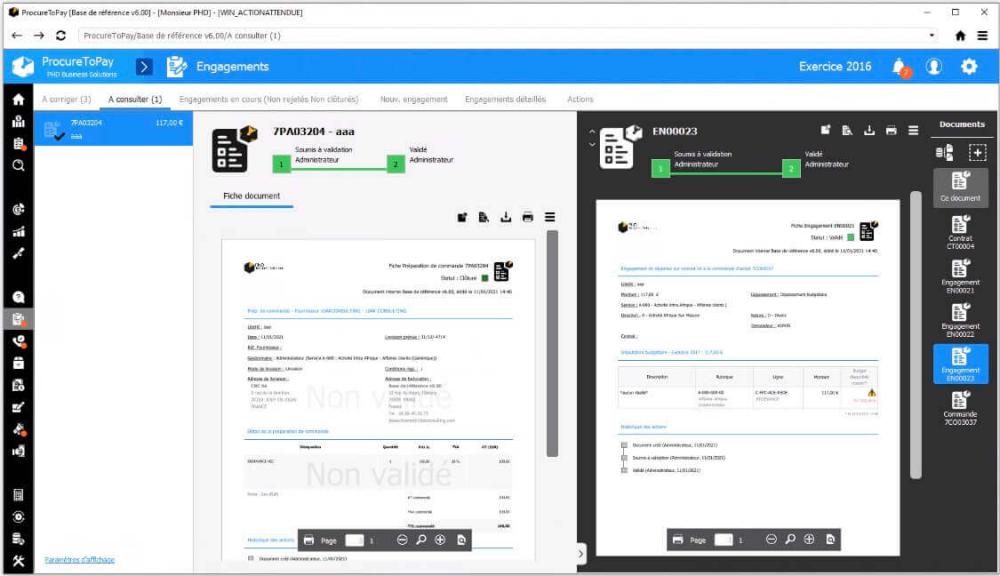Open the notification bell in the top bar

click(x=900, y=66)
